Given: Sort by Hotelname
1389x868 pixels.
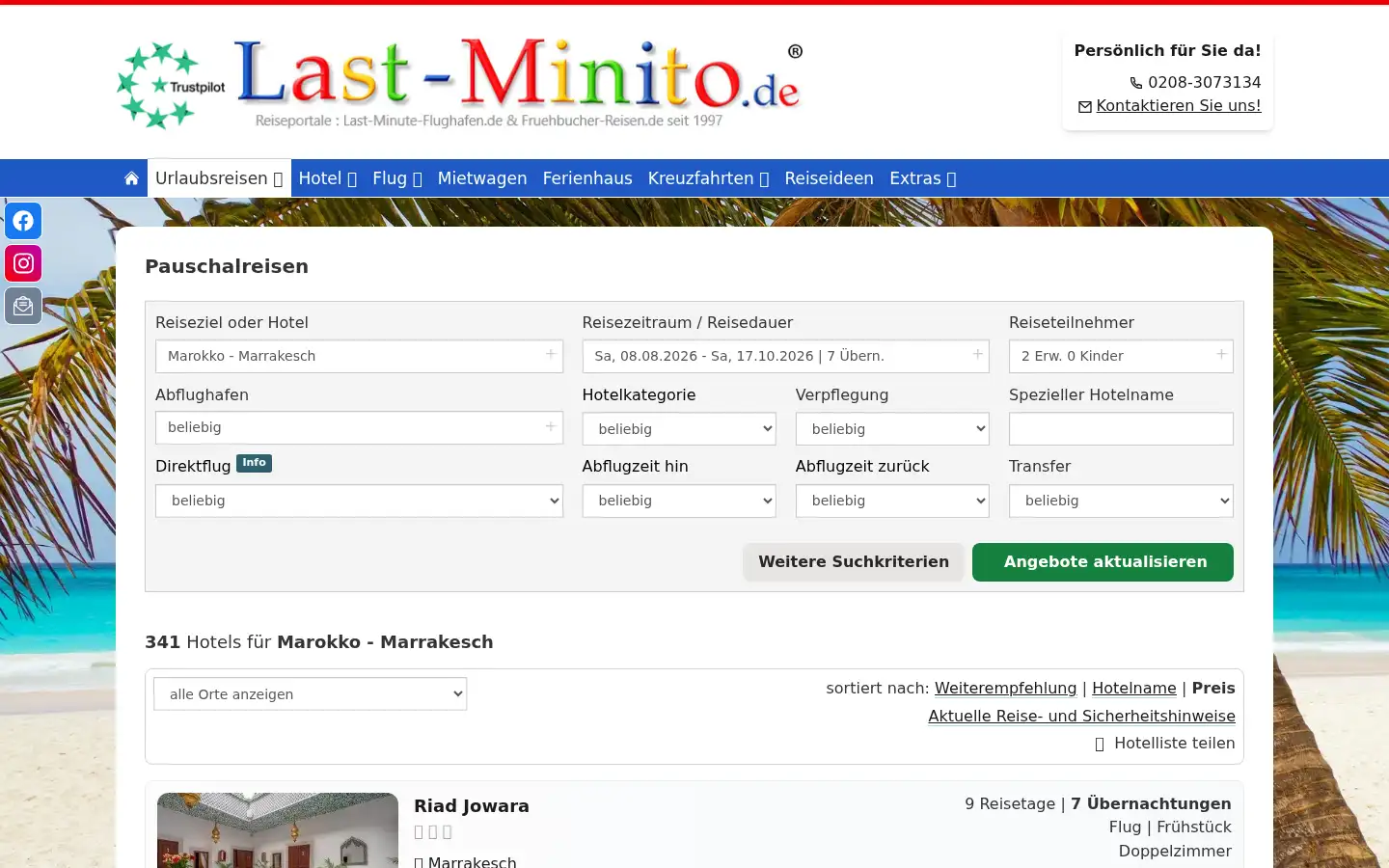Looking at the screenshot, I should pos(1134,689).
